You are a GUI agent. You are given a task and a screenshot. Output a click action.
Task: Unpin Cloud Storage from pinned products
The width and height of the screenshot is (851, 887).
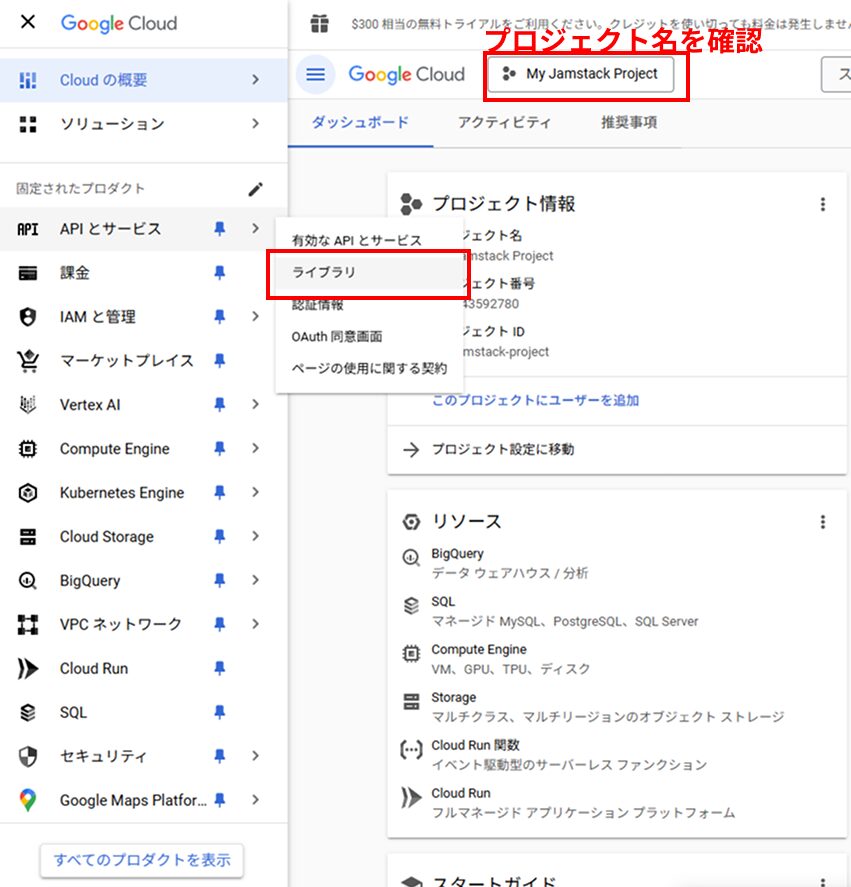click(220, 536)
